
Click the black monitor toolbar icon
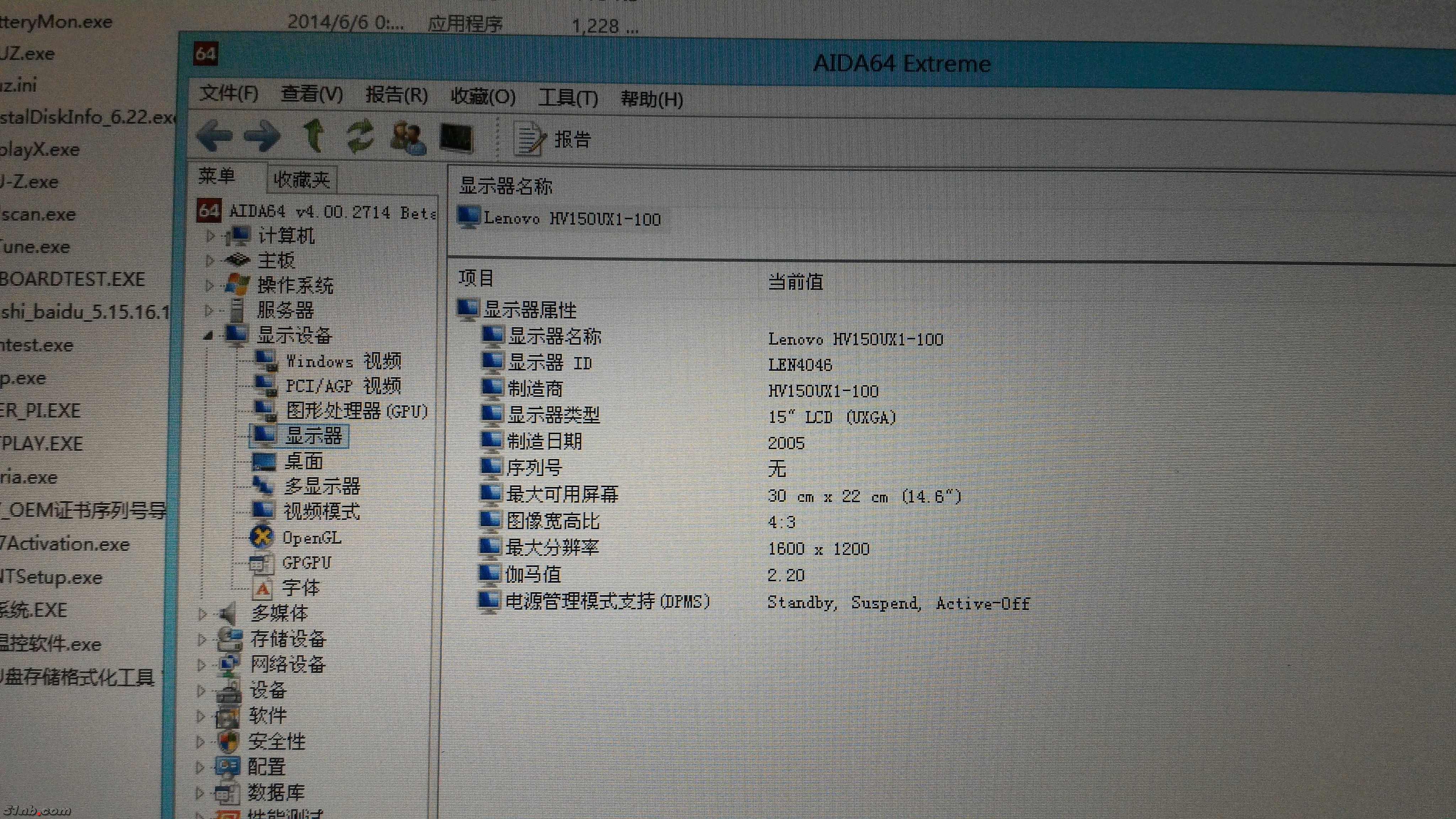(x=456, y=139)
